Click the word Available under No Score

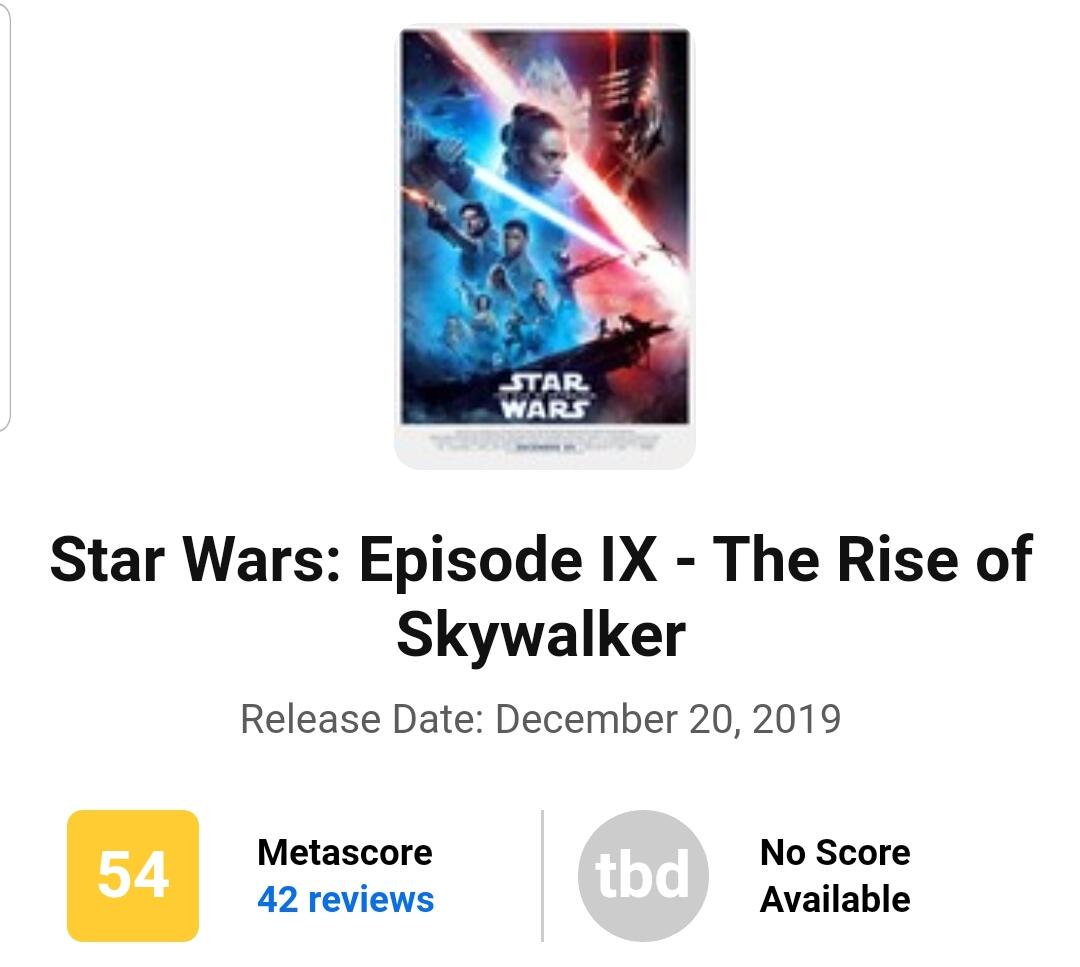[x=835, y=899]
